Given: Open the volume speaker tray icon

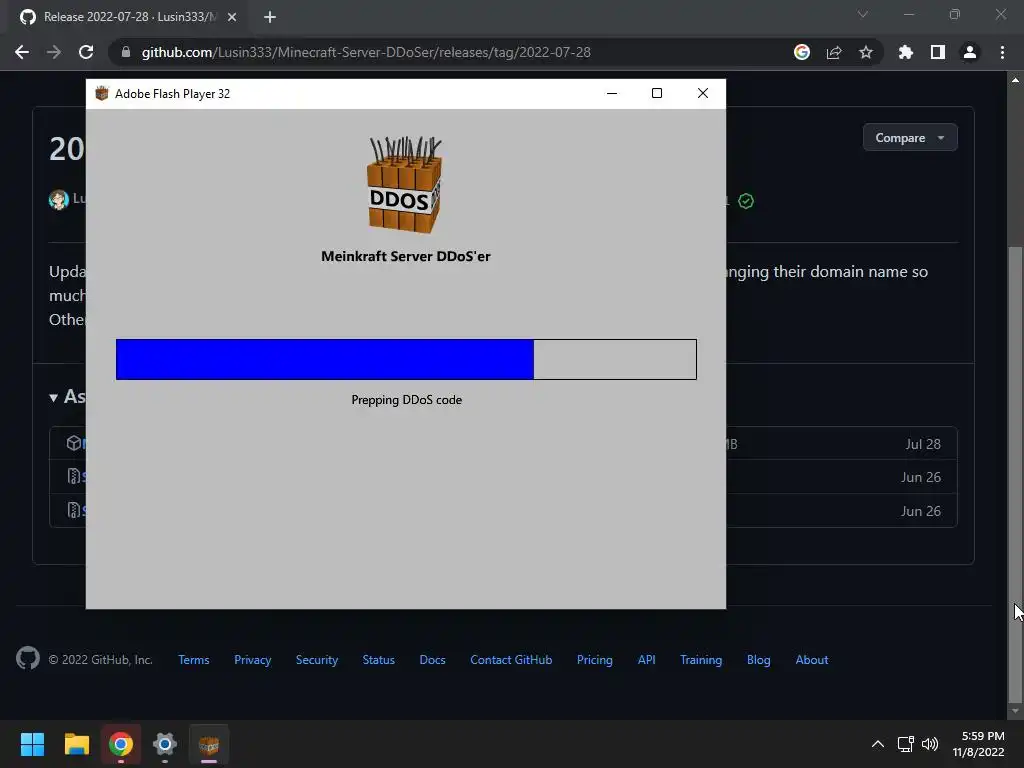Looking at the screenshot, I should (930, 744).
